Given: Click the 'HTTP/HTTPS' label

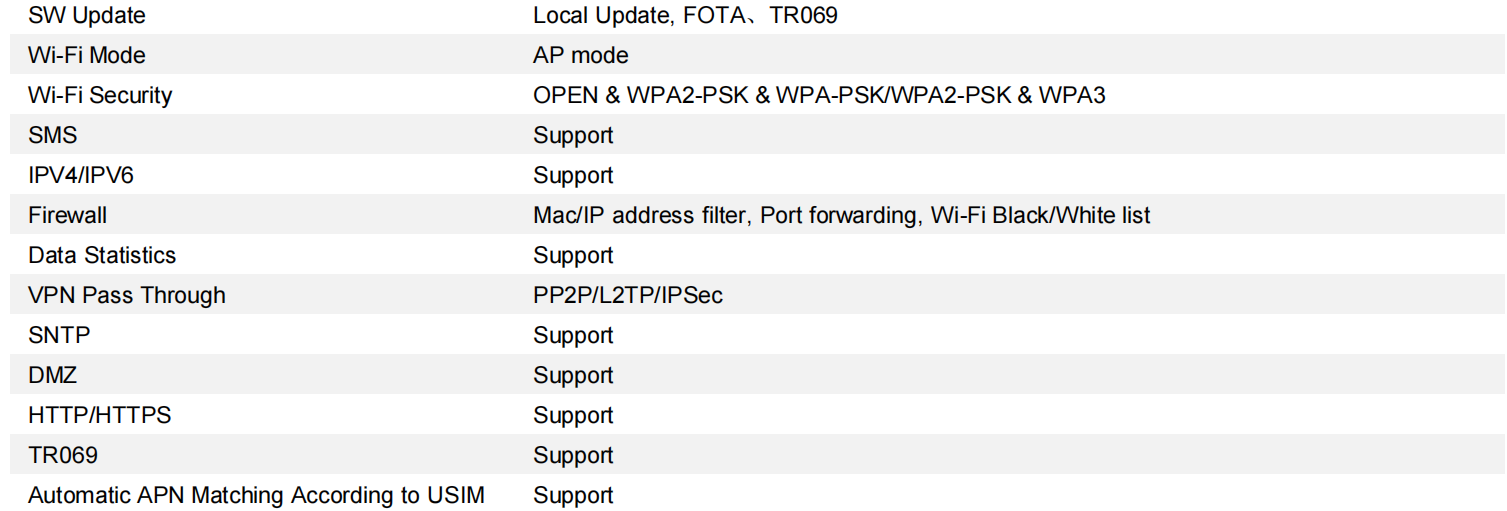Looking at the screenshot, I should point(99,415).
